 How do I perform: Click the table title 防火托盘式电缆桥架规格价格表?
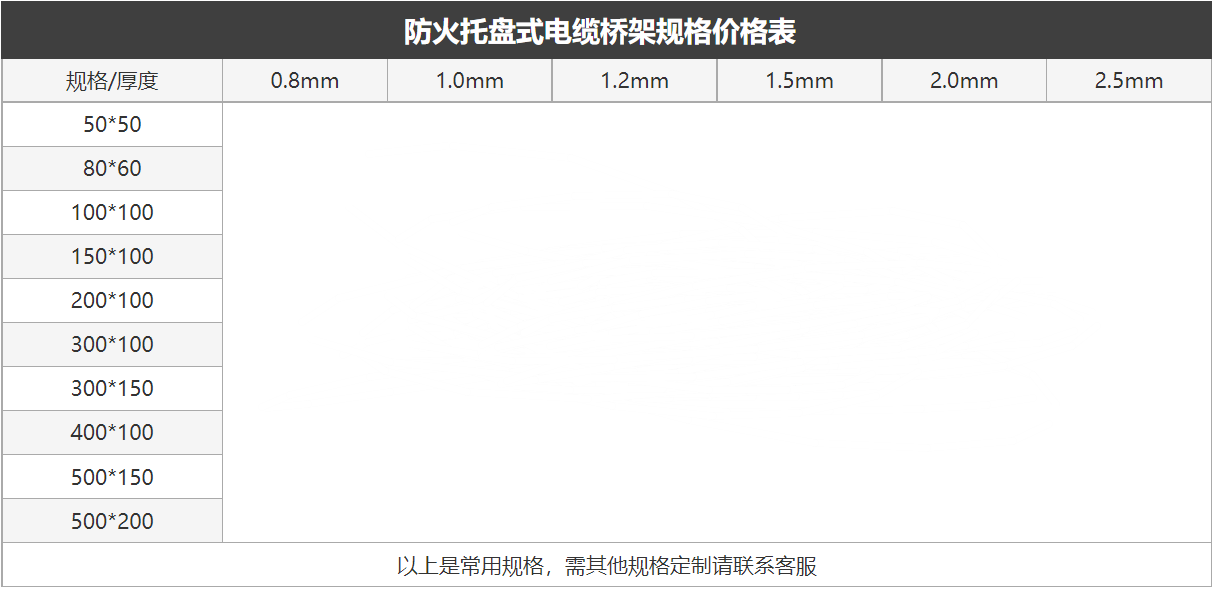pyautogui.click(x=600, y=32)
